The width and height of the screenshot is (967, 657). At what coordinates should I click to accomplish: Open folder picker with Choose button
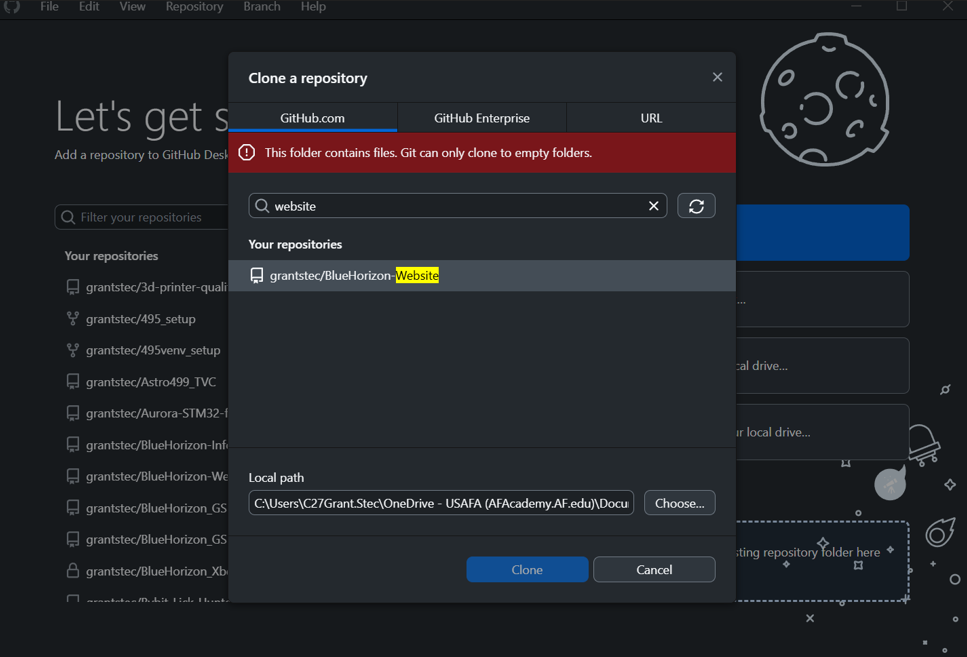pyautogui.click(x=680, y=503)
